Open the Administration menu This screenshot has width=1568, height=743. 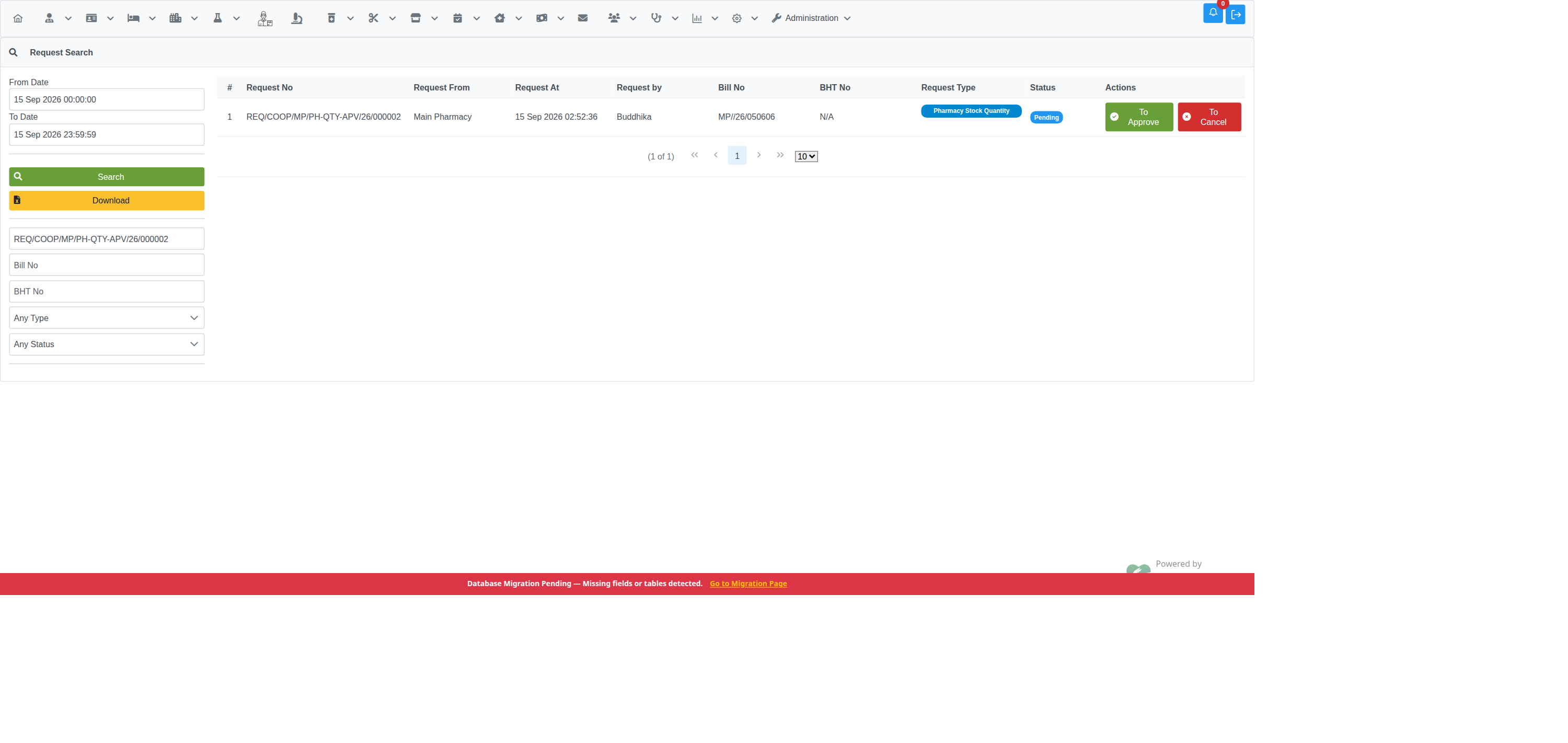tap(811, 18)
